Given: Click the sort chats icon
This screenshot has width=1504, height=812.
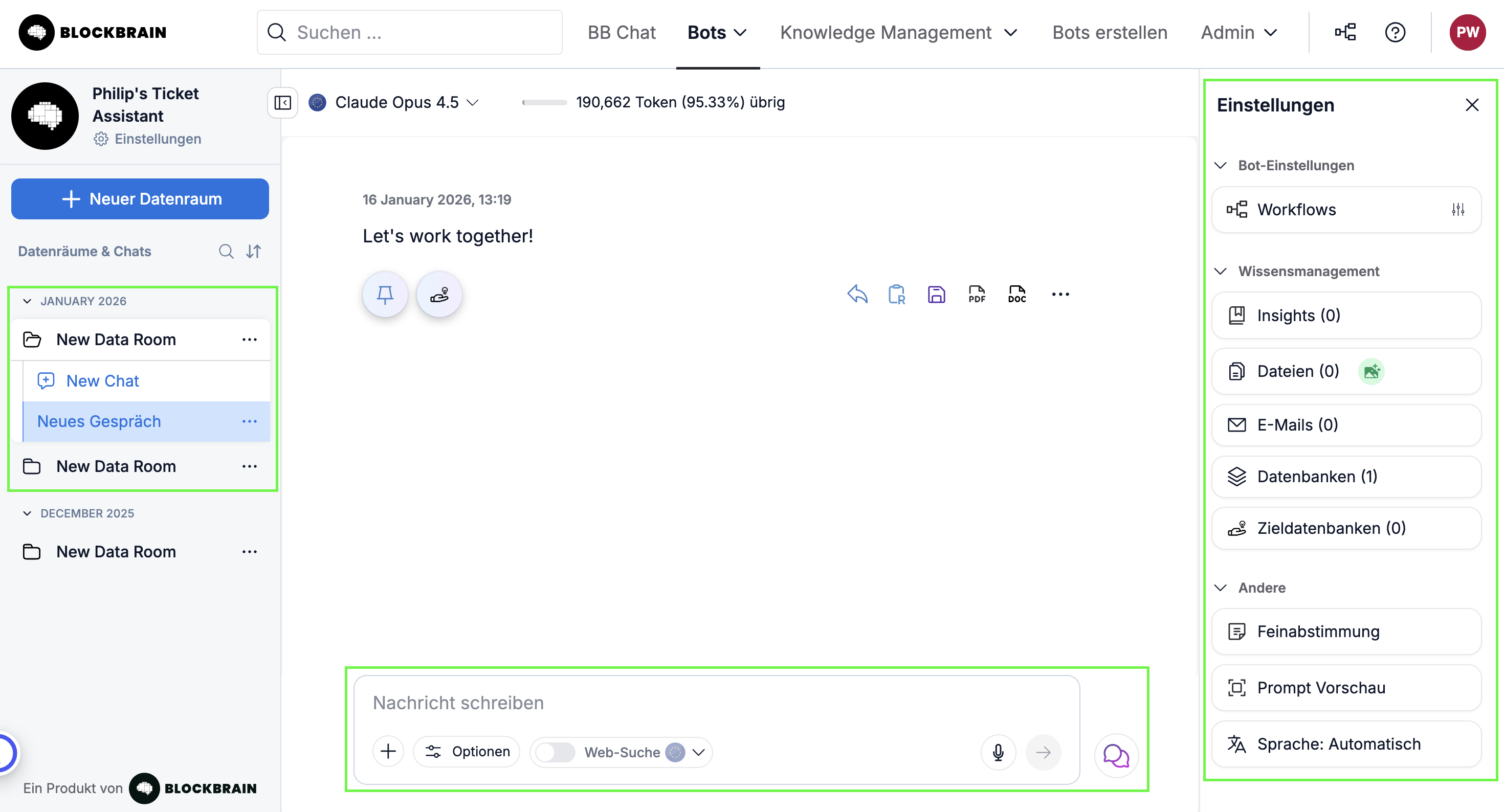Looking at the screenshot, I should [x=253, y=251].
